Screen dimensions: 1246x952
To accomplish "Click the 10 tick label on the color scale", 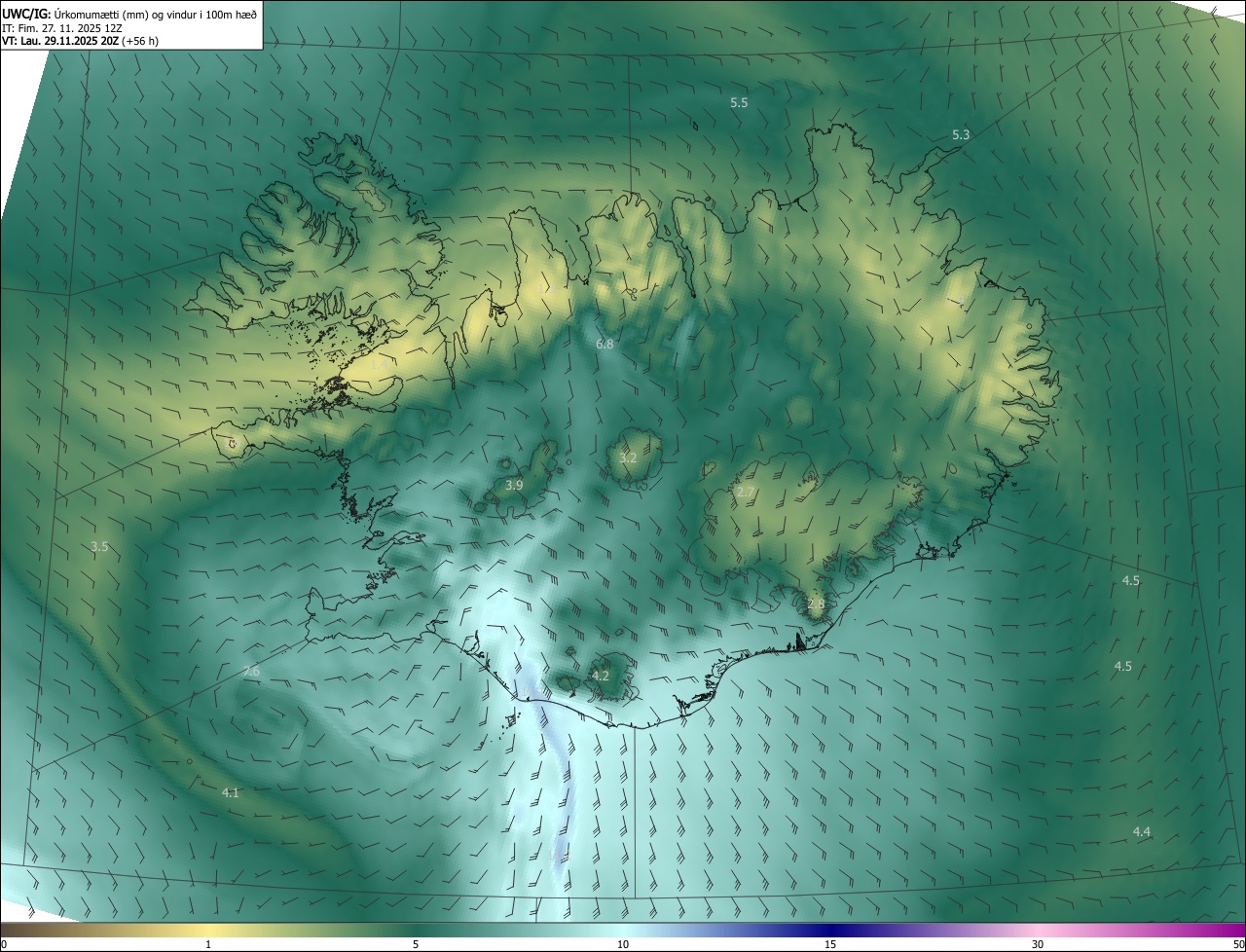I will [x=623, y=945].
